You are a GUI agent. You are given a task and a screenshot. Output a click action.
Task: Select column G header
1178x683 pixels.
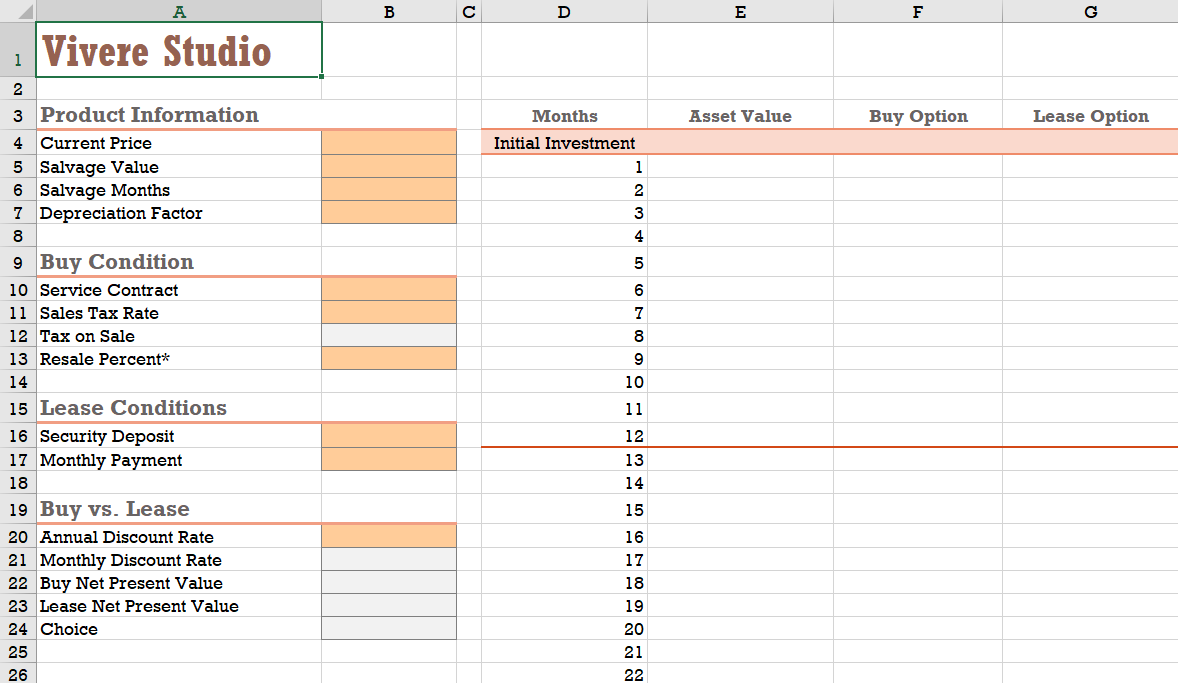pos(1090,11)
